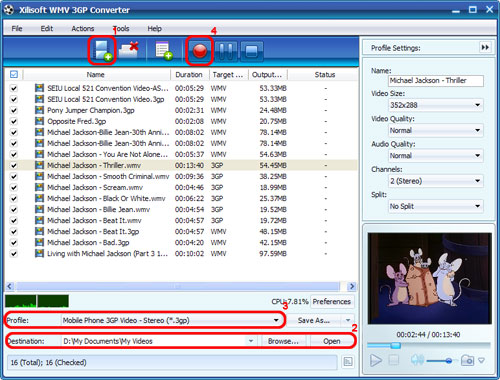This screenshot has height=380, width=500.
Task: Expand the Destination path dropdown
Action: click(251, 341)
